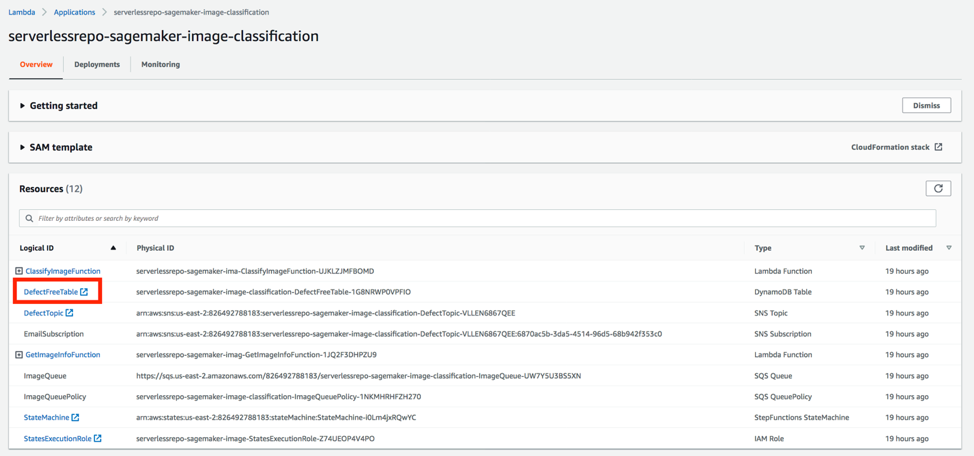Image resolution: width=974 pixels, height=456 pixels.
Task: Click the external link icon next to StateMachine
Action: click(75, 417)
